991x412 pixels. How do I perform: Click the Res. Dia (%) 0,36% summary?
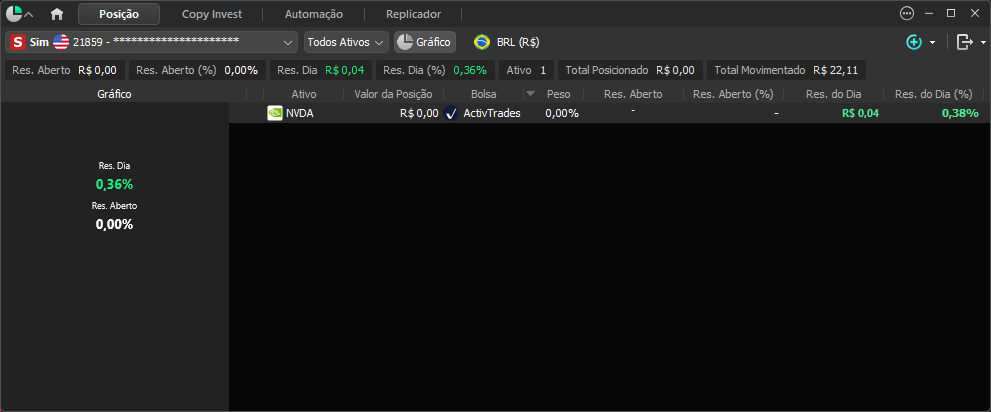pos(435,70)
